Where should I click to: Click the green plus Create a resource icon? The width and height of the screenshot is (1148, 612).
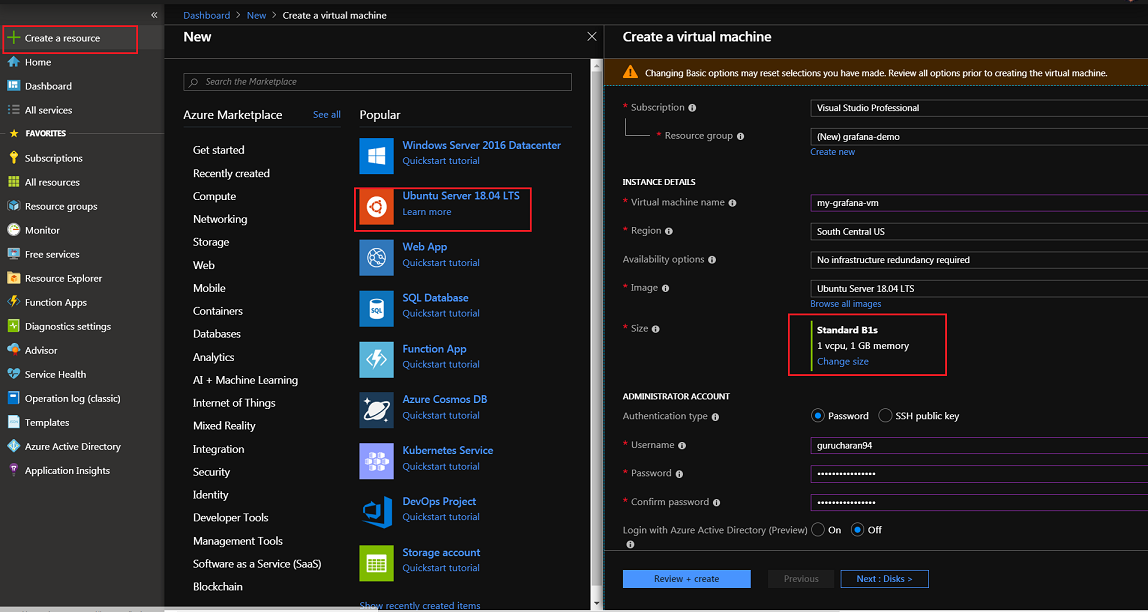coord(13,38)
